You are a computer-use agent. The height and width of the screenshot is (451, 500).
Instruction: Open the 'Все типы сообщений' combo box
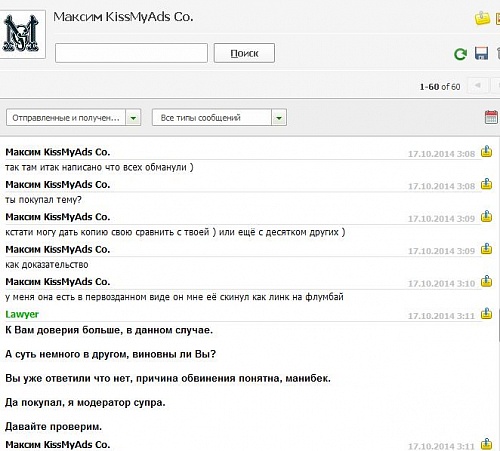pyautogui.click(x=219, y=118)
